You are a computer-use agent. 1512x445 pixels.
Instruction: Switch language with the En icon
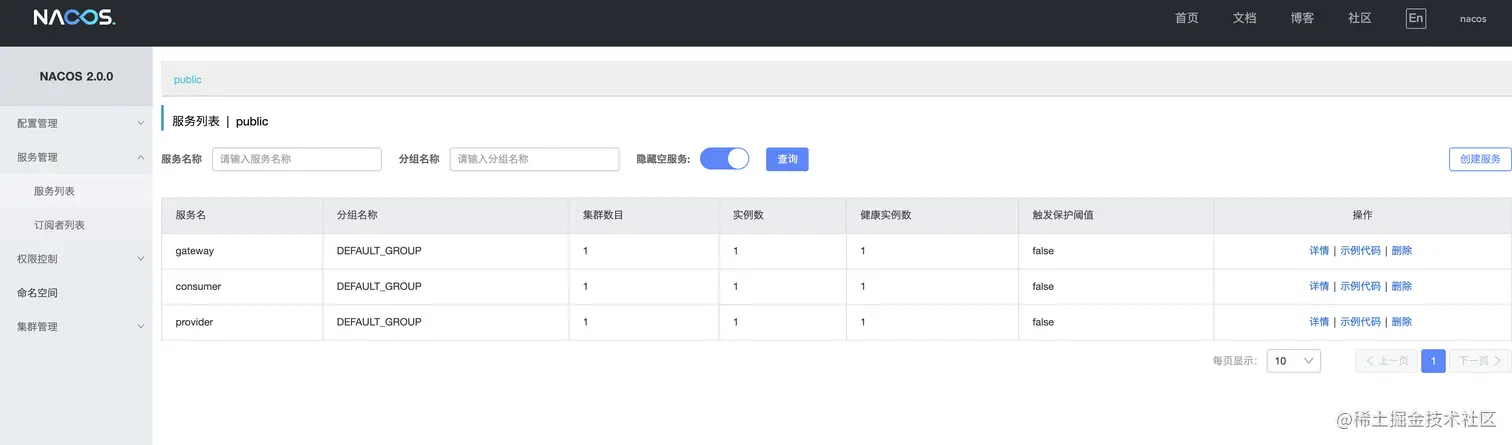tap(1415, 18)
